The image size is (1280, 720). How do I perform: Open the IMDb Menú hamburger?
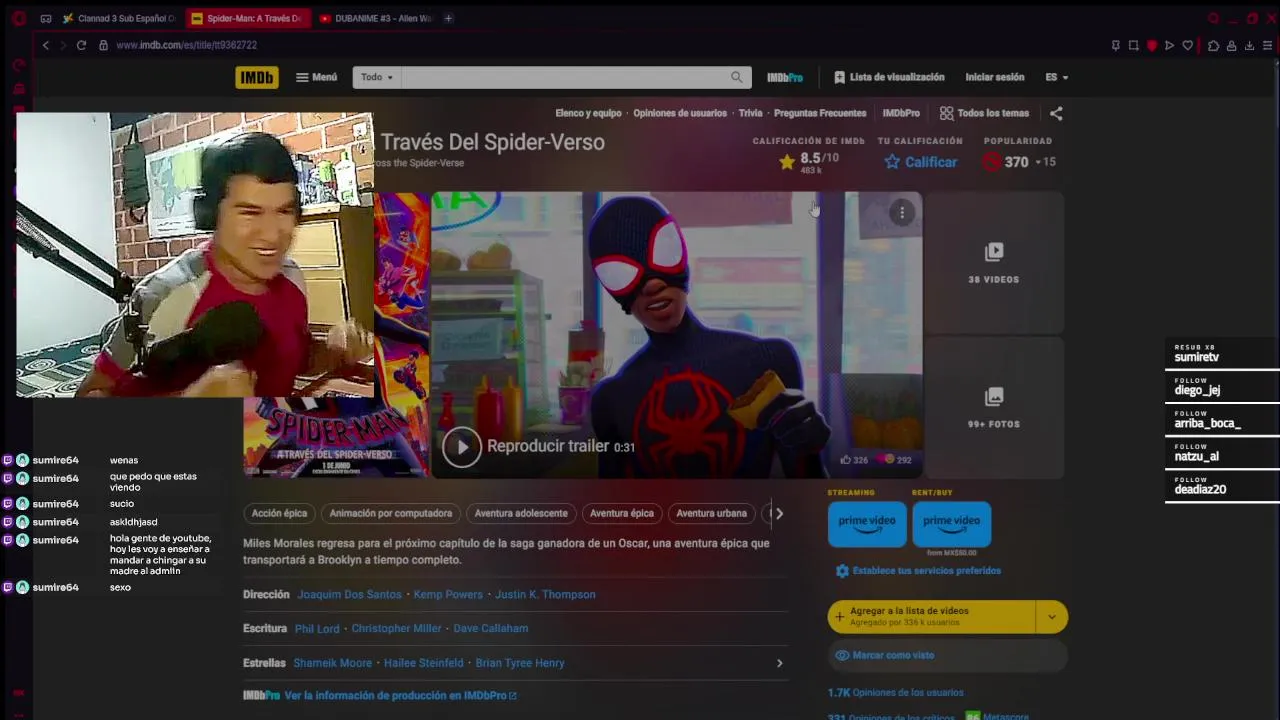pos(316,77)
